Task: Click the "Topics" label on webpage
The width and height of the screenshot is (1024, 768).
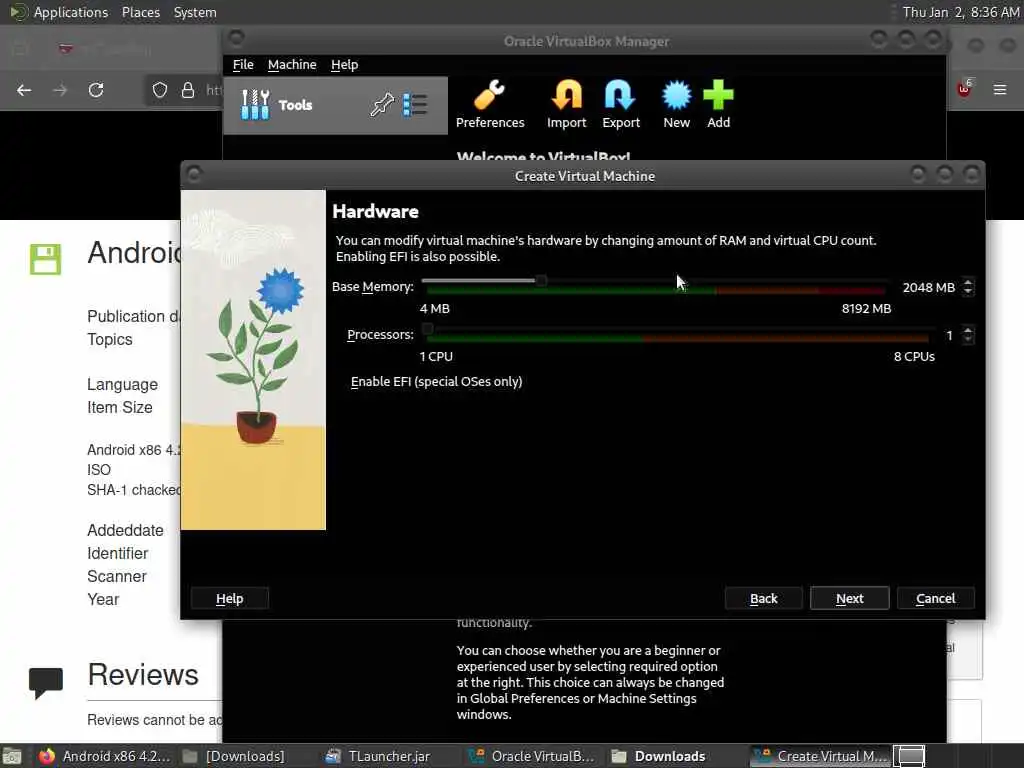Action: point(110,340)
